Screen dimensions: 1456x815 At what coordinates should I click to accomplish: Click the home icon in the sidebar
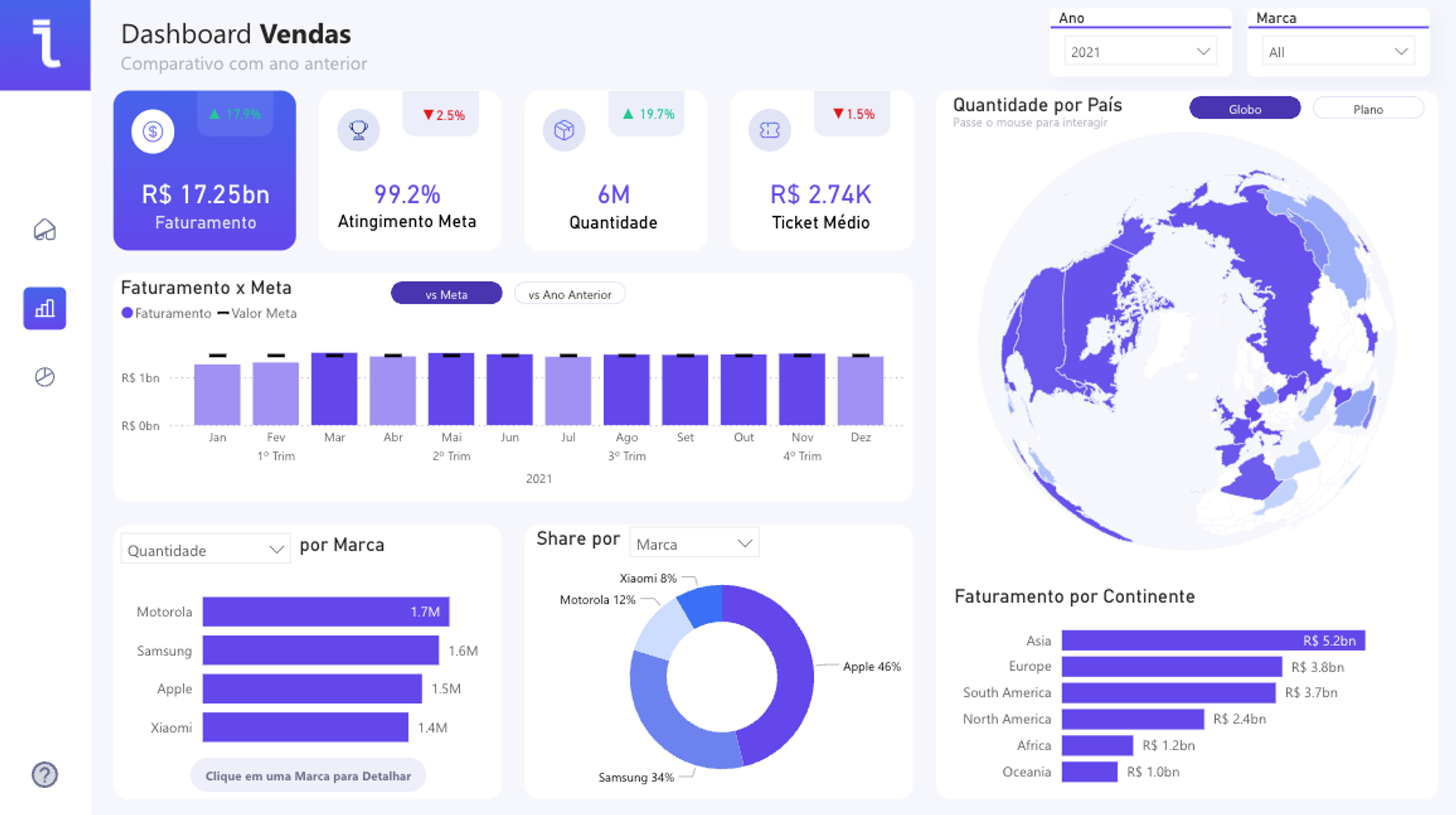click(x=44, y=231)
